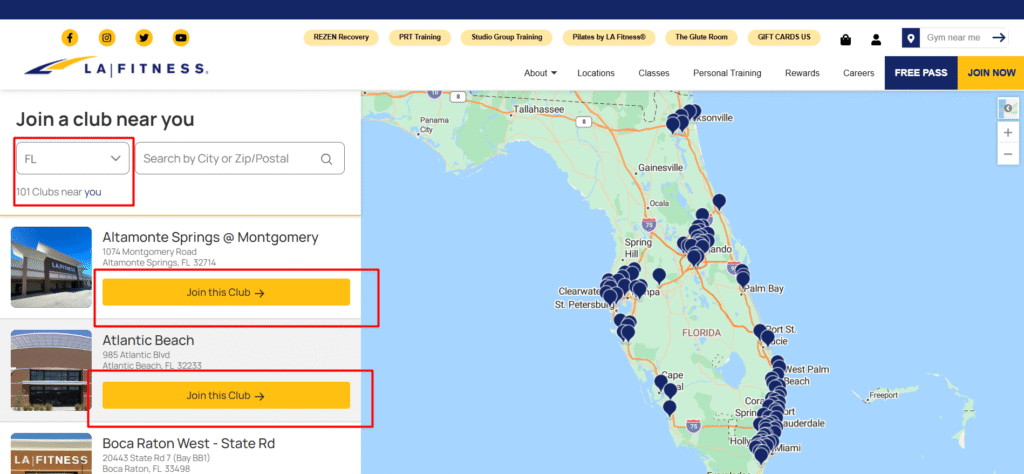1024x474 pixels.
Task: Open the Twitter social icon
Action: 144,38
